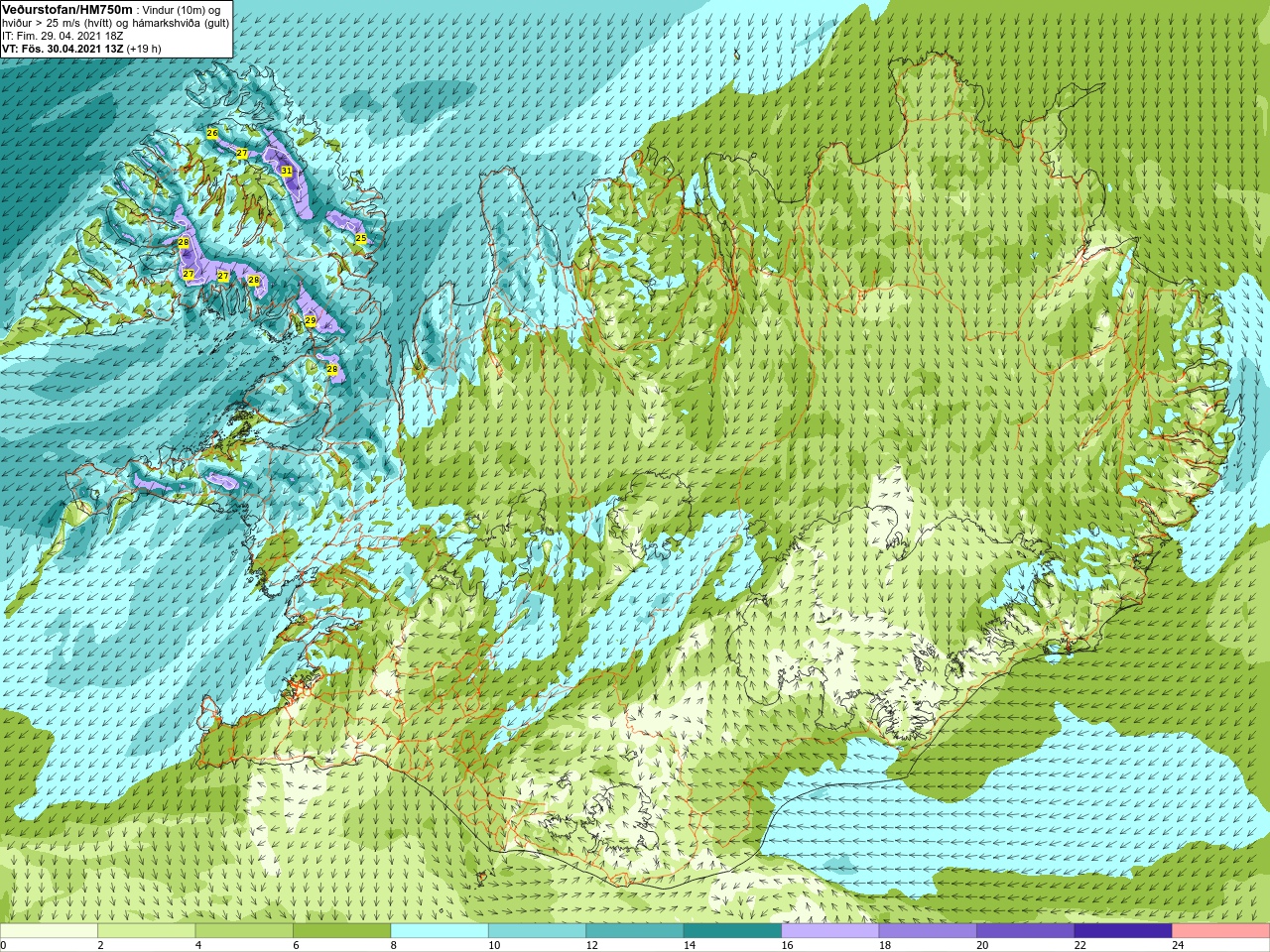
Task: Click the yellow gust label 26
Action: point(212,132)
